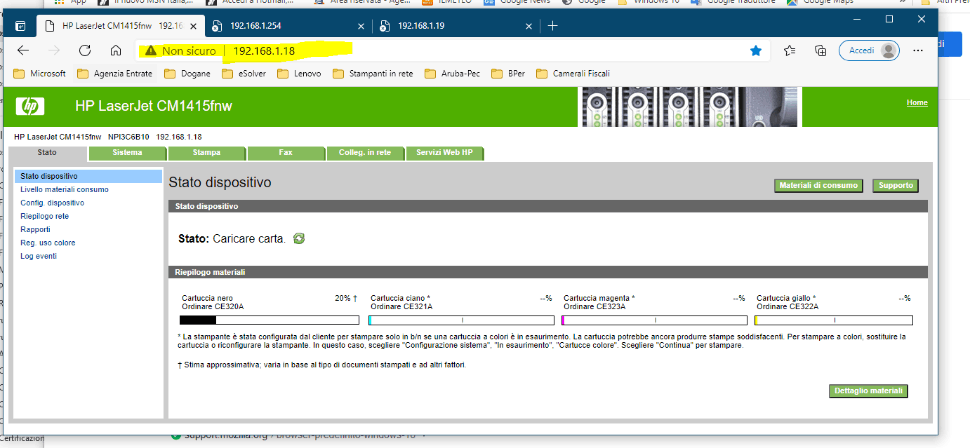
Task: Open the Stampa tab
Action: 207,153
